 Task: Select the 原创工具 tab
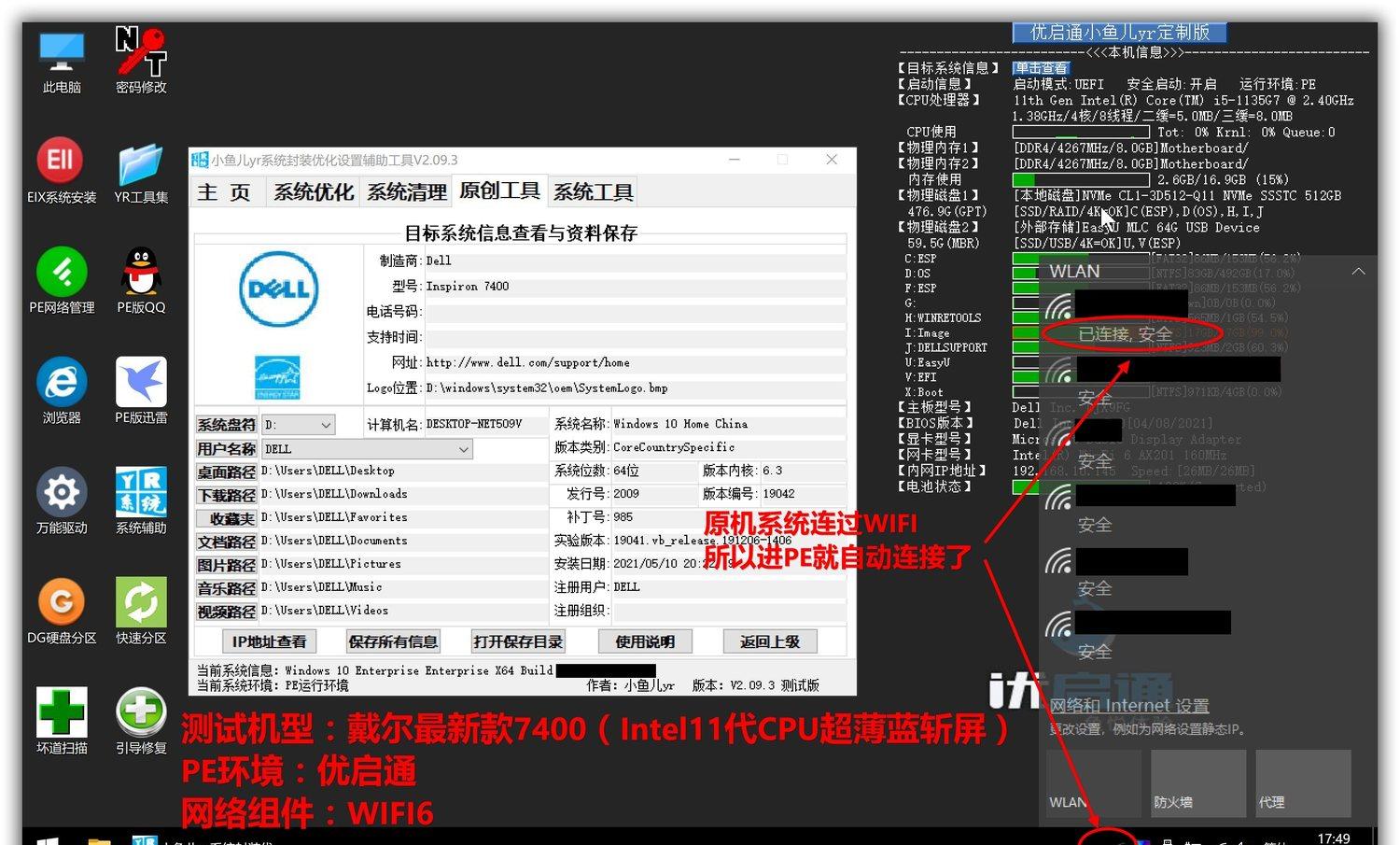499,190
